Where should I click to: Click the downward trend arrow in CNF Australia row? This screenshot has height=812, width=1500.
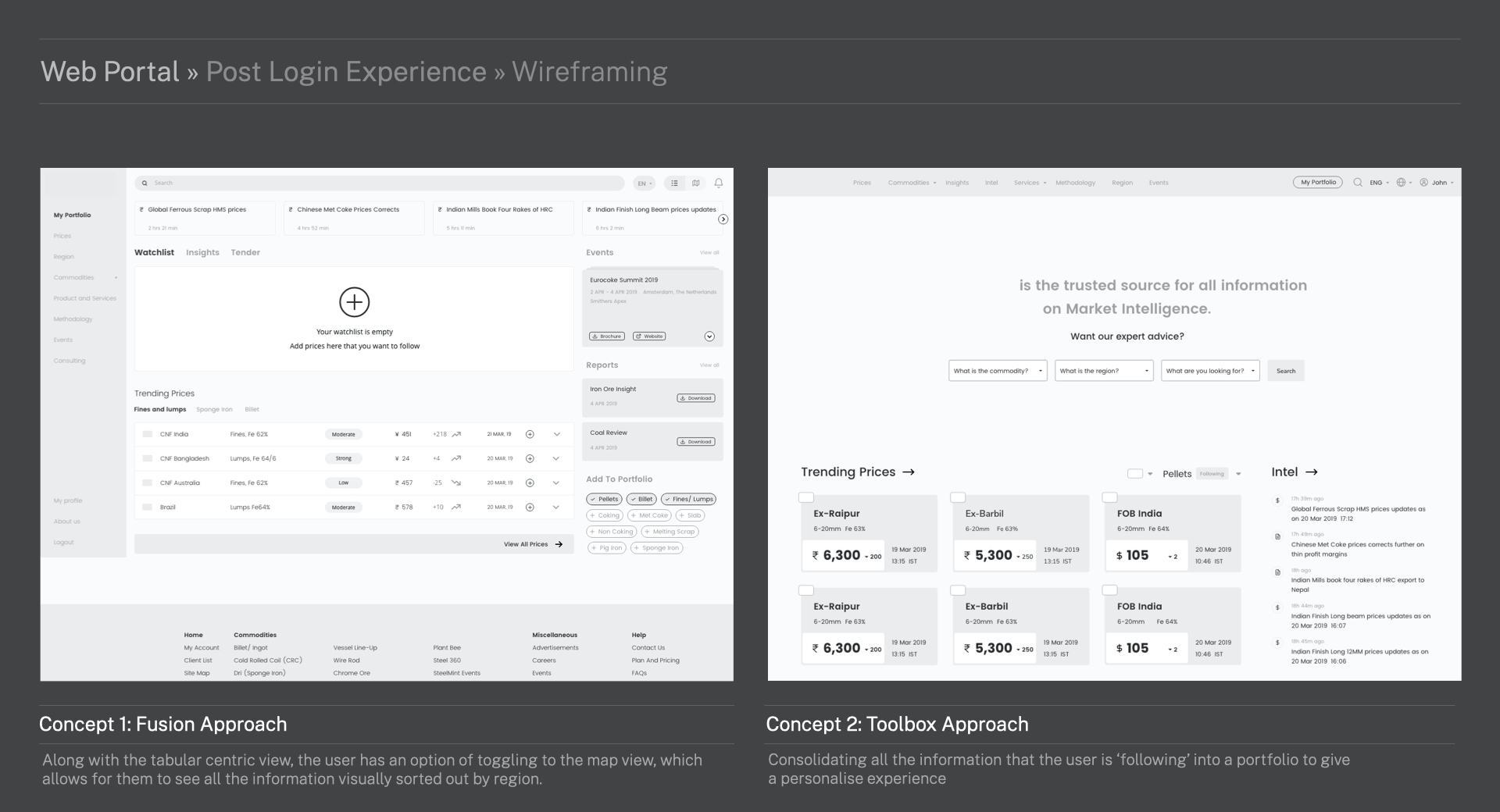(x=456, y=483)
